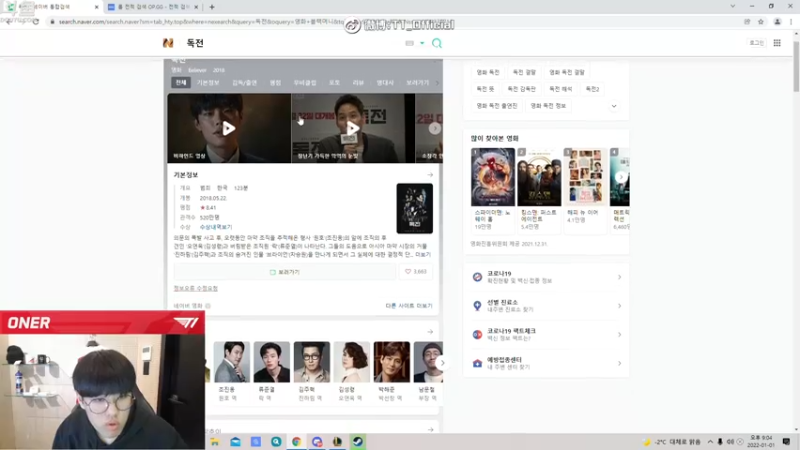Viewport: 800px width, 450px height.
Task: Expand the search box autocomplete dropdown arrow
Action: (x=422, y=43)
